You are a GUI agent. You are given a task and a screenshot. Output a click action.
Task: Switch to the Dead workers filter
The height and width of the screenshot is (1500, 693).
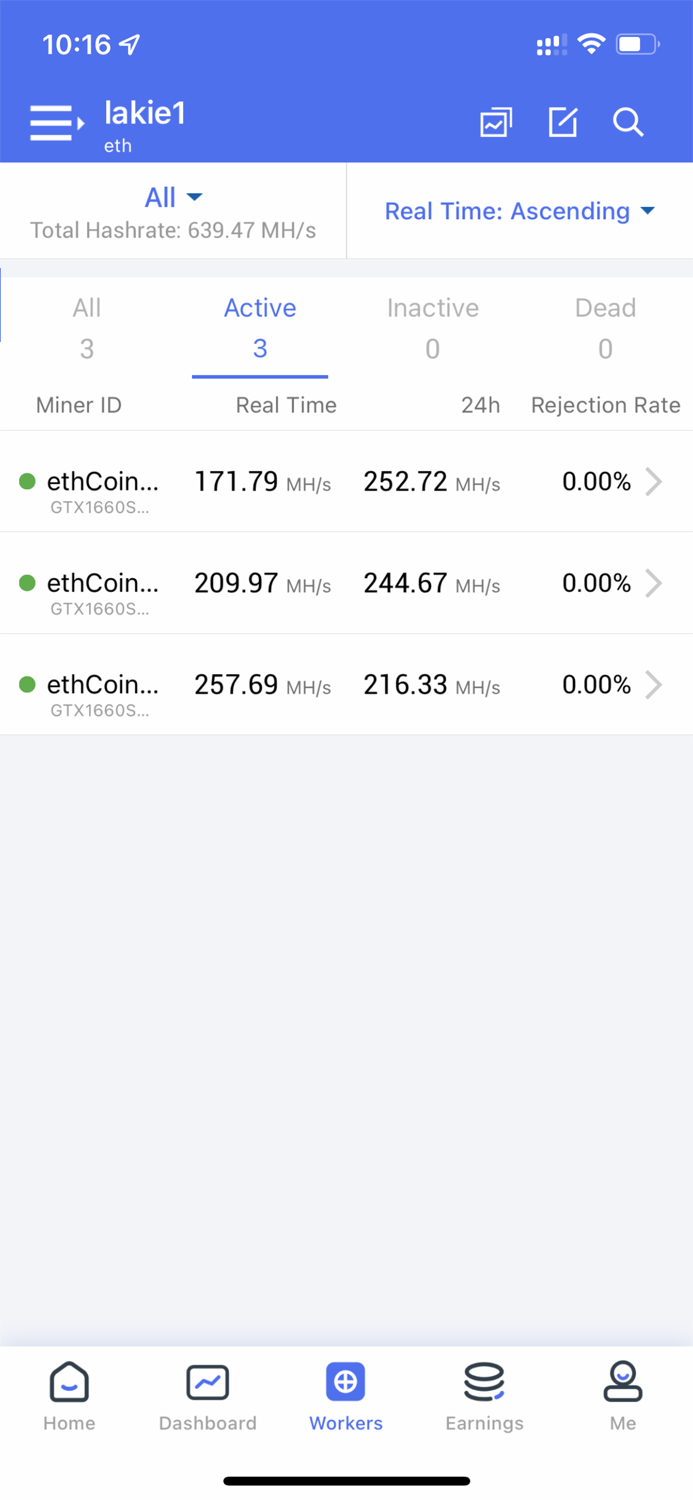point(605,327)
